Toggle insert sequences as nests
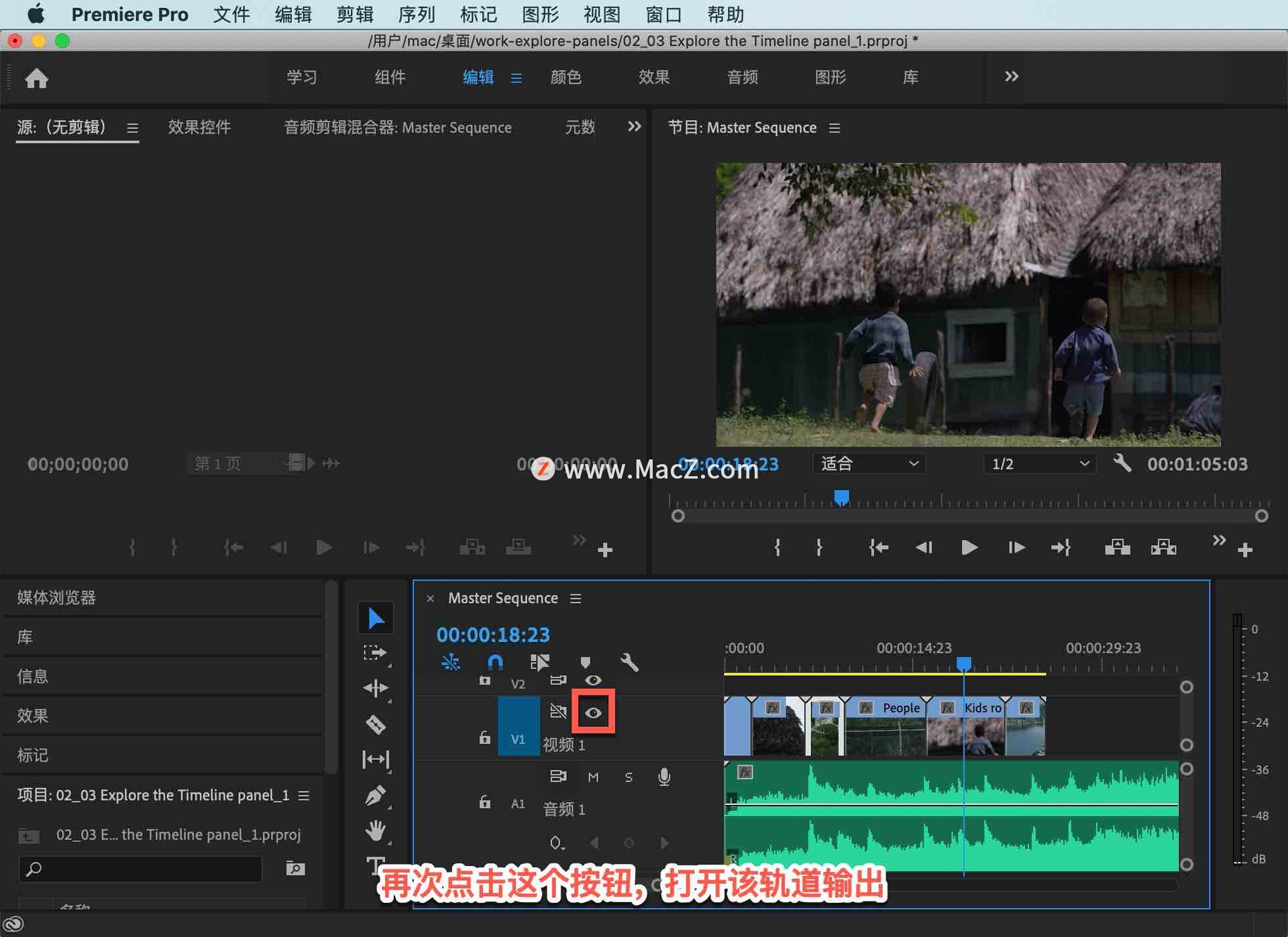Viewport: 1288px width, 937px height. [450, 663]
